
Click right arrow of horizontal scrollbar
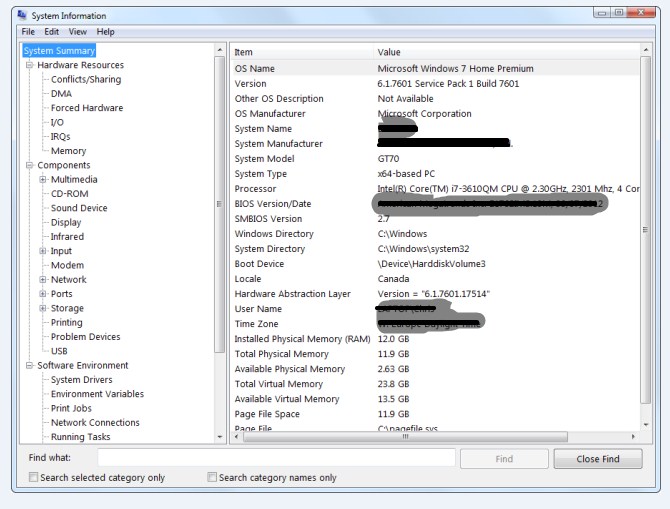(633, 437)
